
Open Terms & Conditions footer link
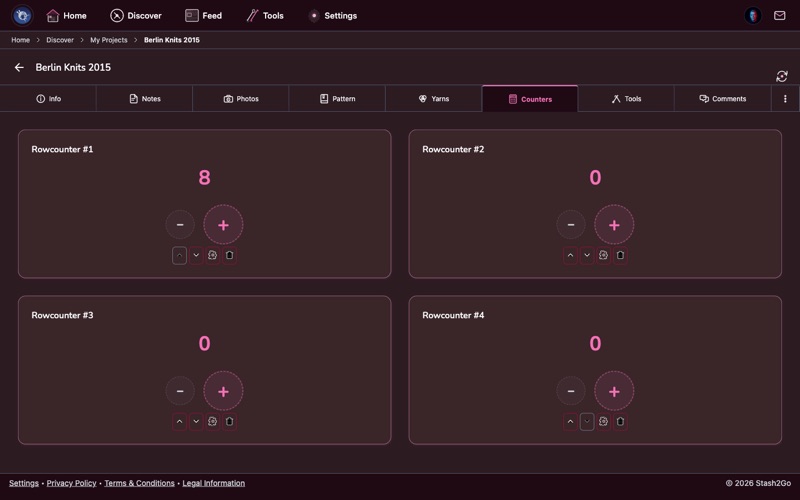pos(139,483)
